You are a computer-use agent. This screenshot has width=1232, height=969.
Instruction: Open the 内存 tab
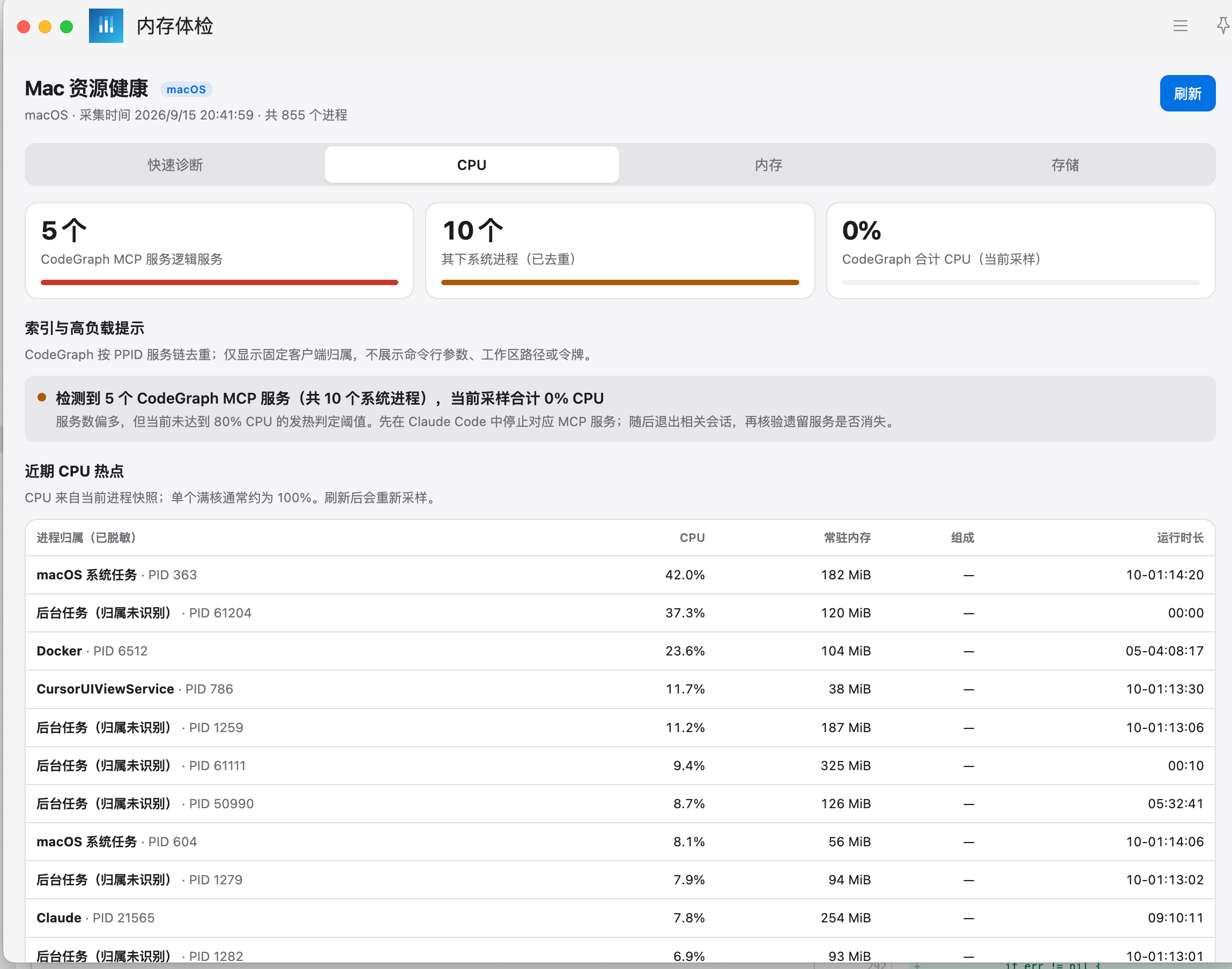coord(768,165)
